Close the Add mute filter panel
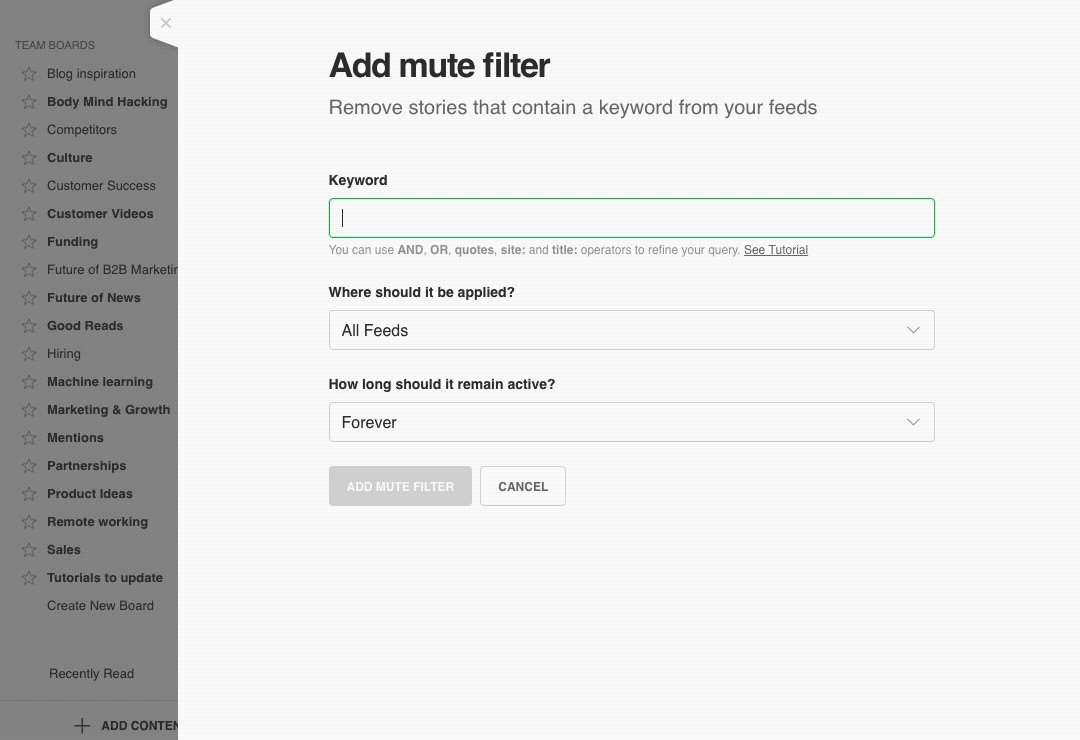Screen dimensions: 1080x740 166,23
